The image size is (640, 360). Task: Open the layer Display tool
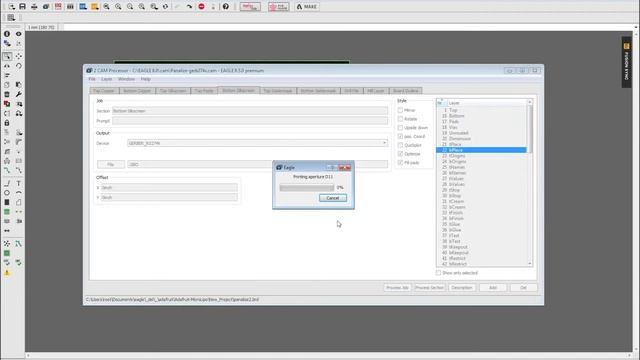coord(7,43)
